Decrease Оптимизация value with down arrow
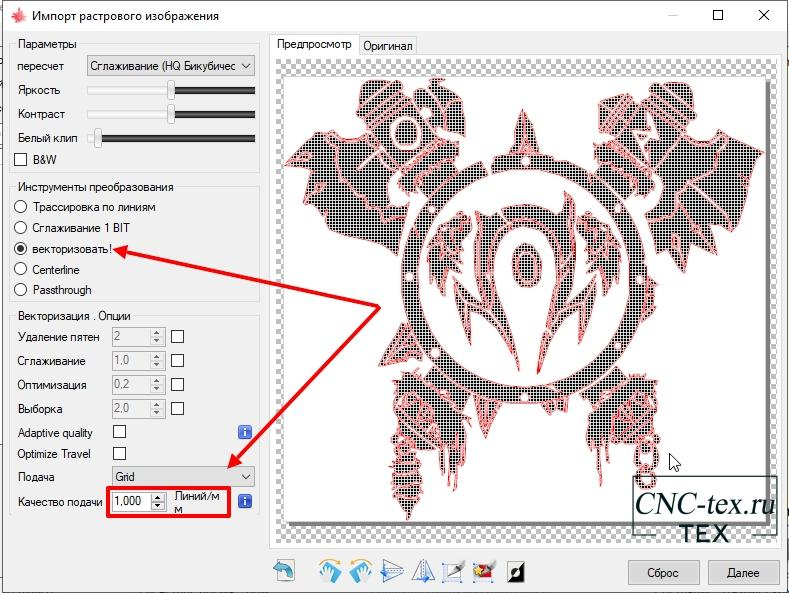This screenshot has height=593, width=789. coord(157,389)
